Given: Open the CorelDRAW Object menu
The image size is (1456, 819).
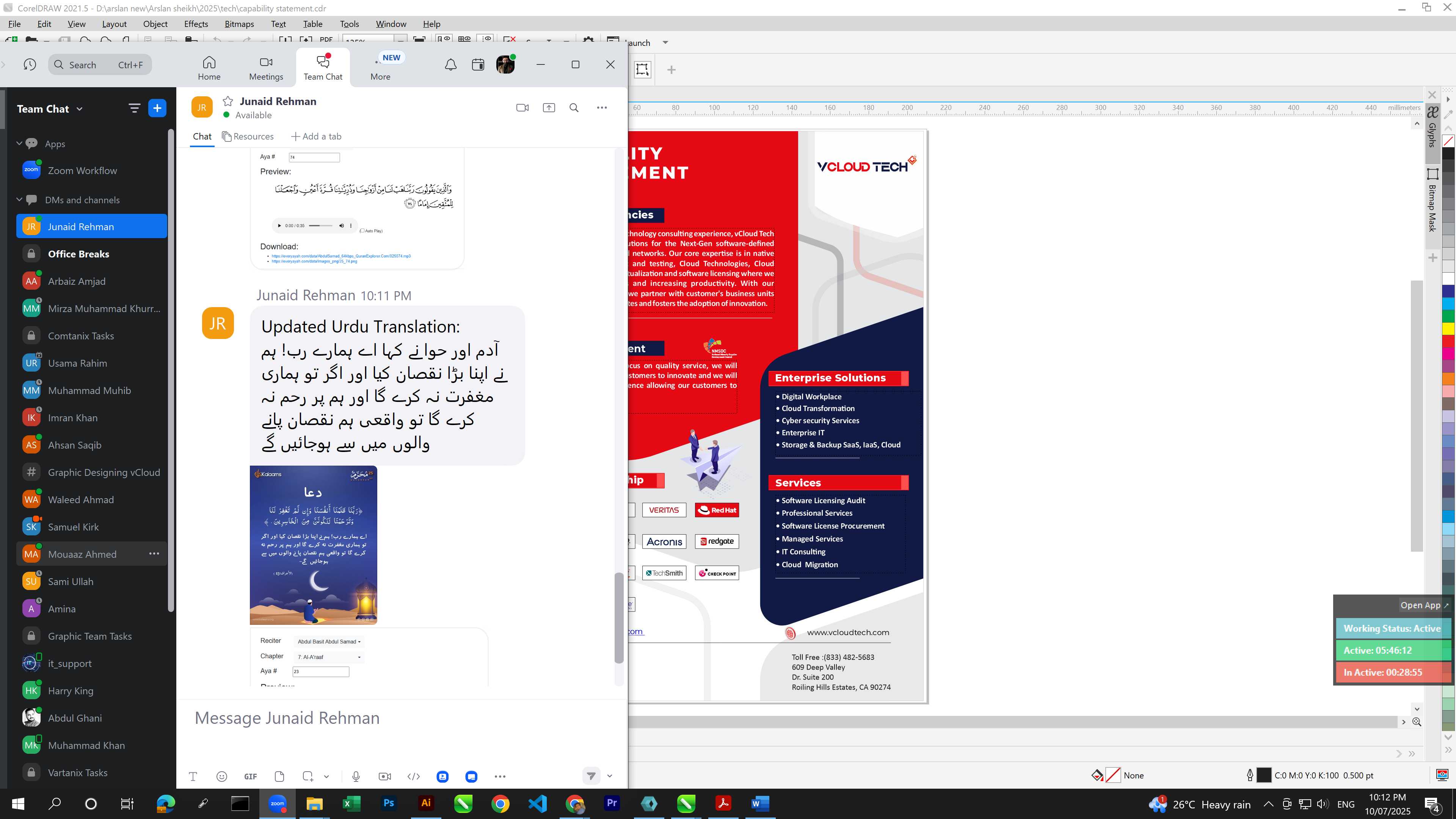Looking at the screenshot, I should [x=155, y=24].
